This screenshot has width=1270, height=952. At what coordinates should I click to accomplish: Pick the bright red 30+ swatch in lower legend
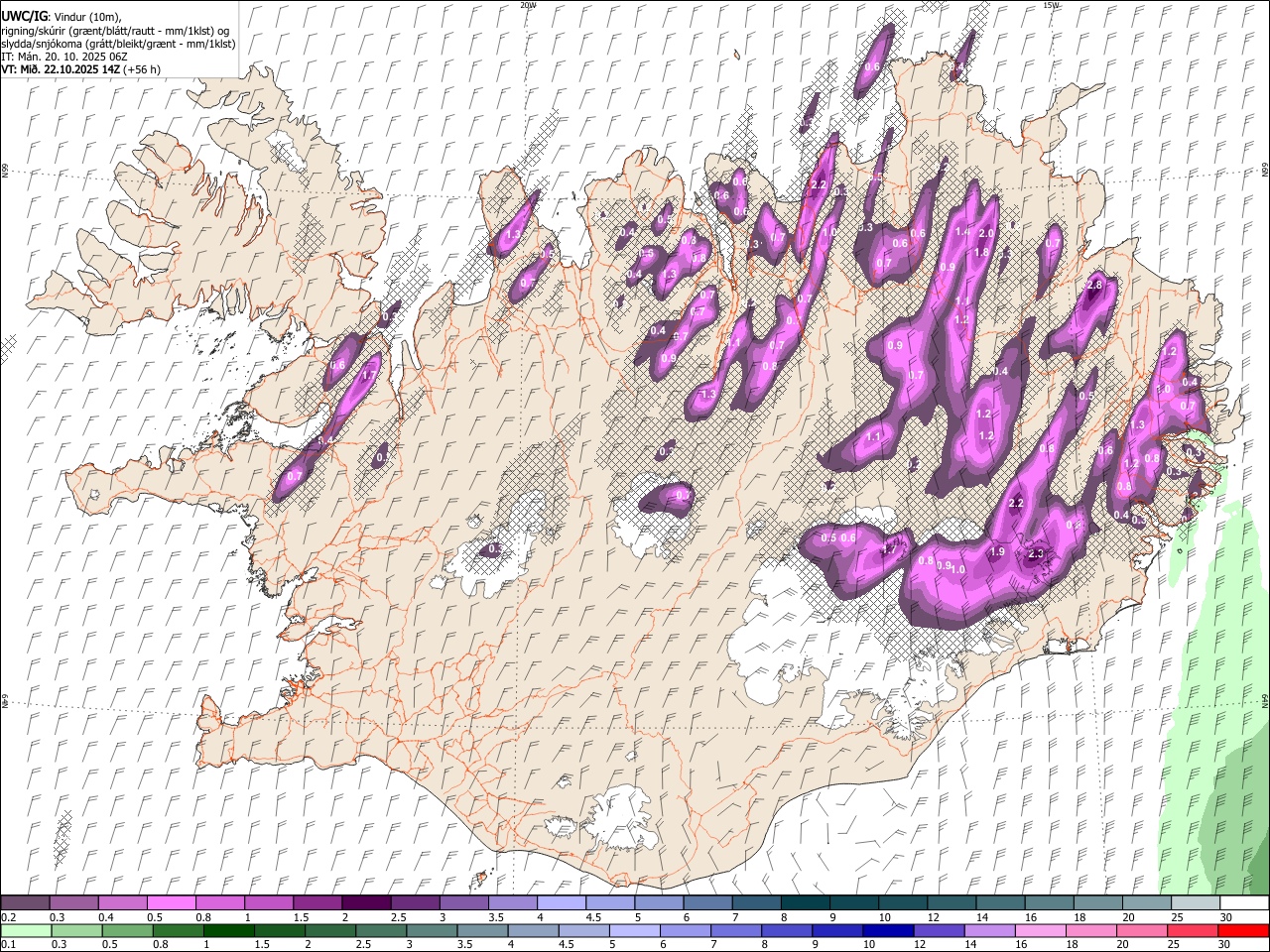click(x=1242, y=931)
